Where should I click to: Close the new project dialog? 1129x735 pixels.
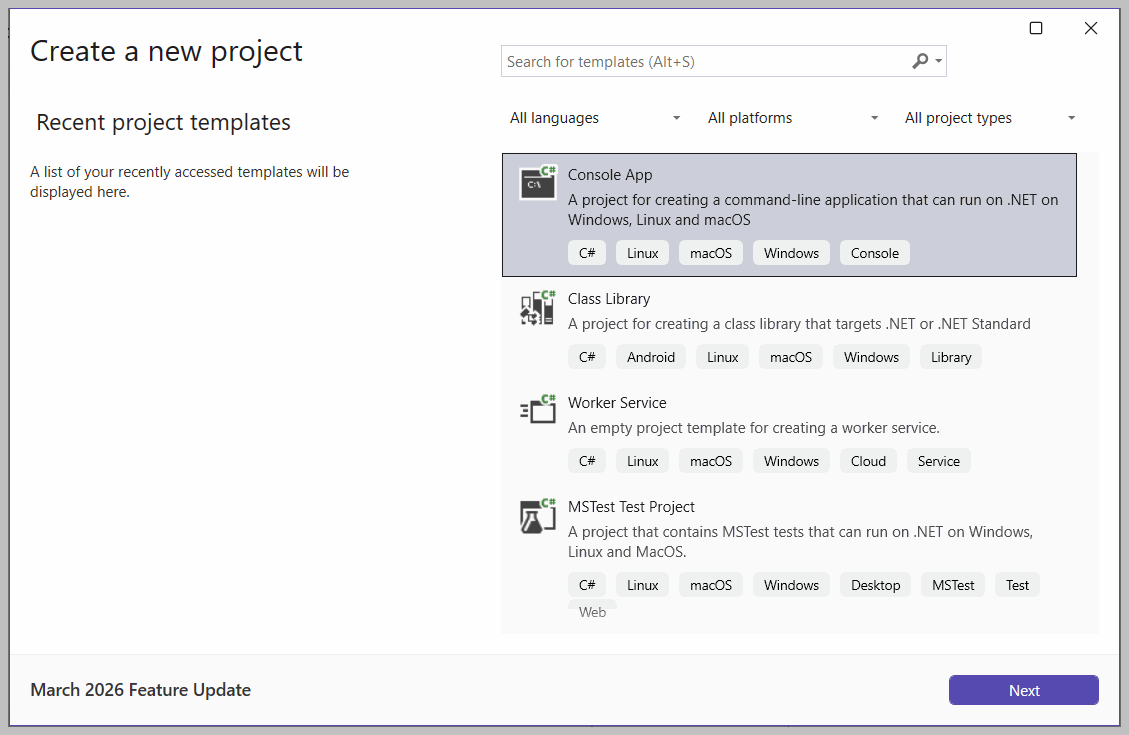coord(1091,28)
